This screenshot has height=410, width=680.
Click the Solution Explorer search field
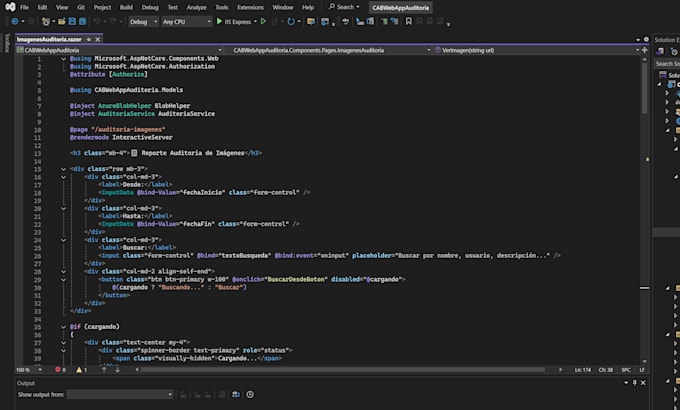pos(667,63)
